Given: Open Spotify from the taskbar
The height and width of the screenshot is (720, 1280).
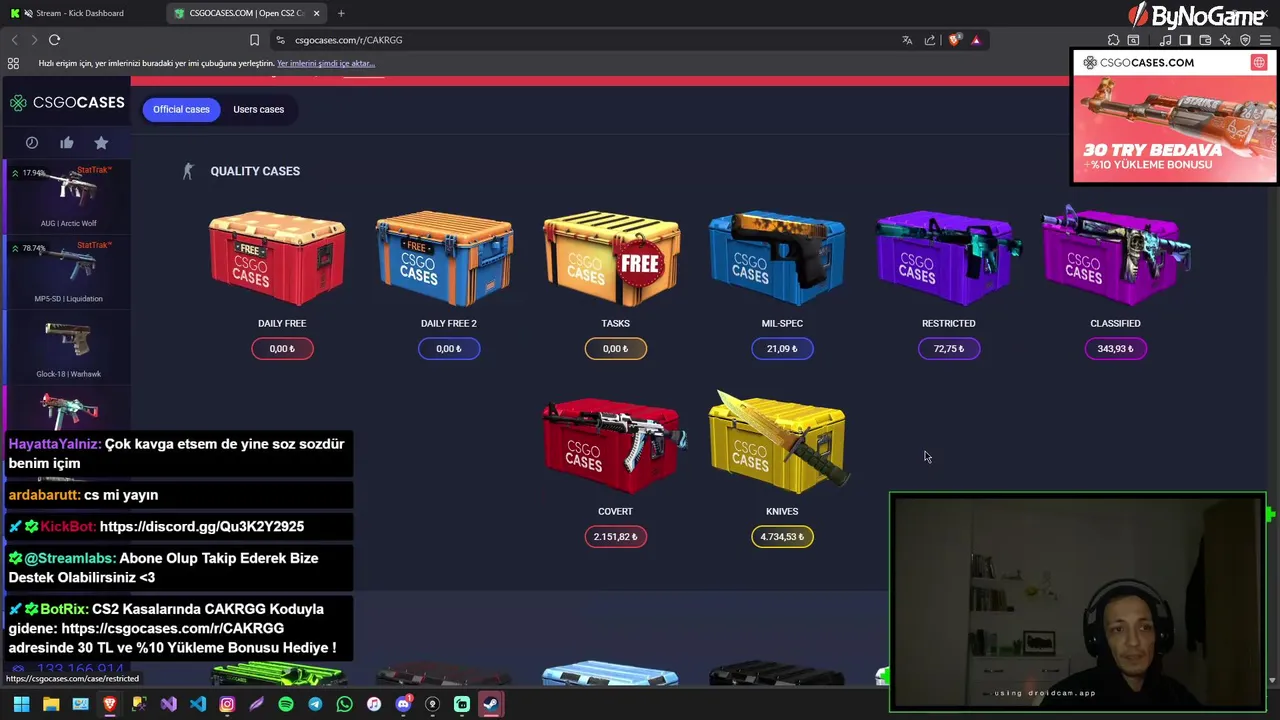Looking at the screenshot, I should [286, 704].
